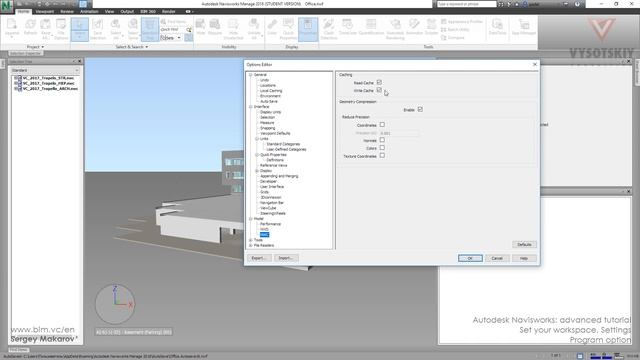Click the Refresh icon in the Project group

[x=30, y=28]
